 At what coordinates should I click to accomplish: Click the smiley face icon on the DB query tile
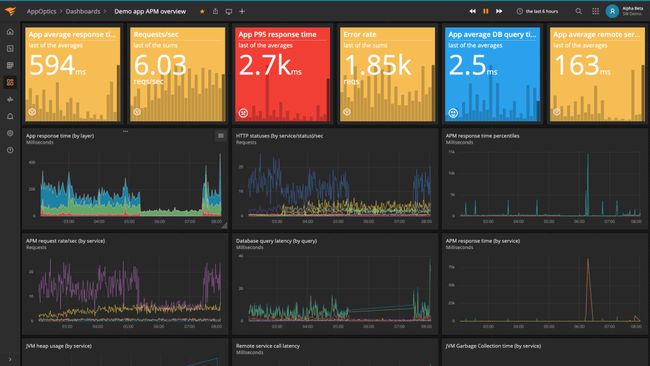point(453,113)
